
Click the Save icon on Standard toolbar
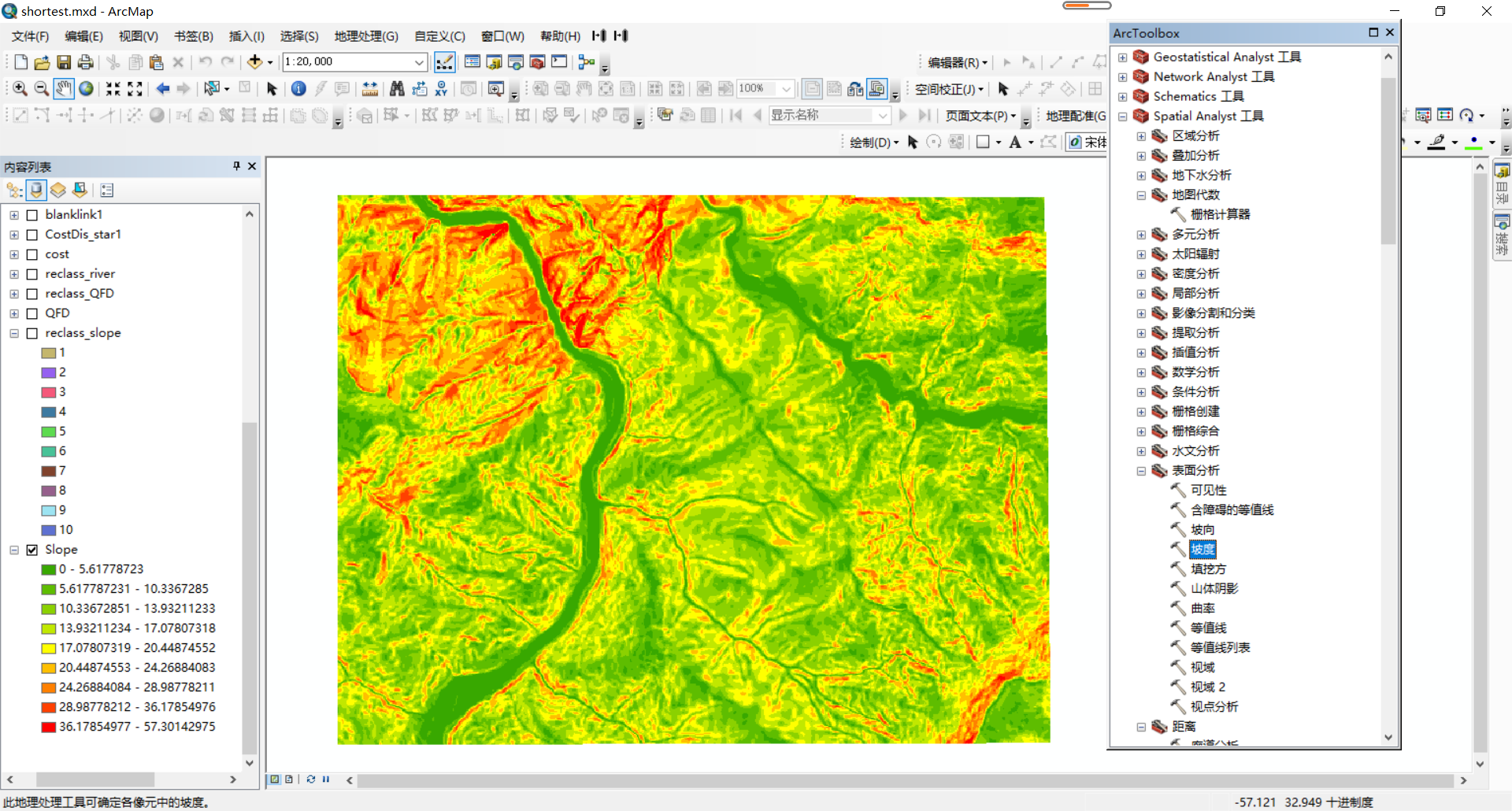pos(63,61)
